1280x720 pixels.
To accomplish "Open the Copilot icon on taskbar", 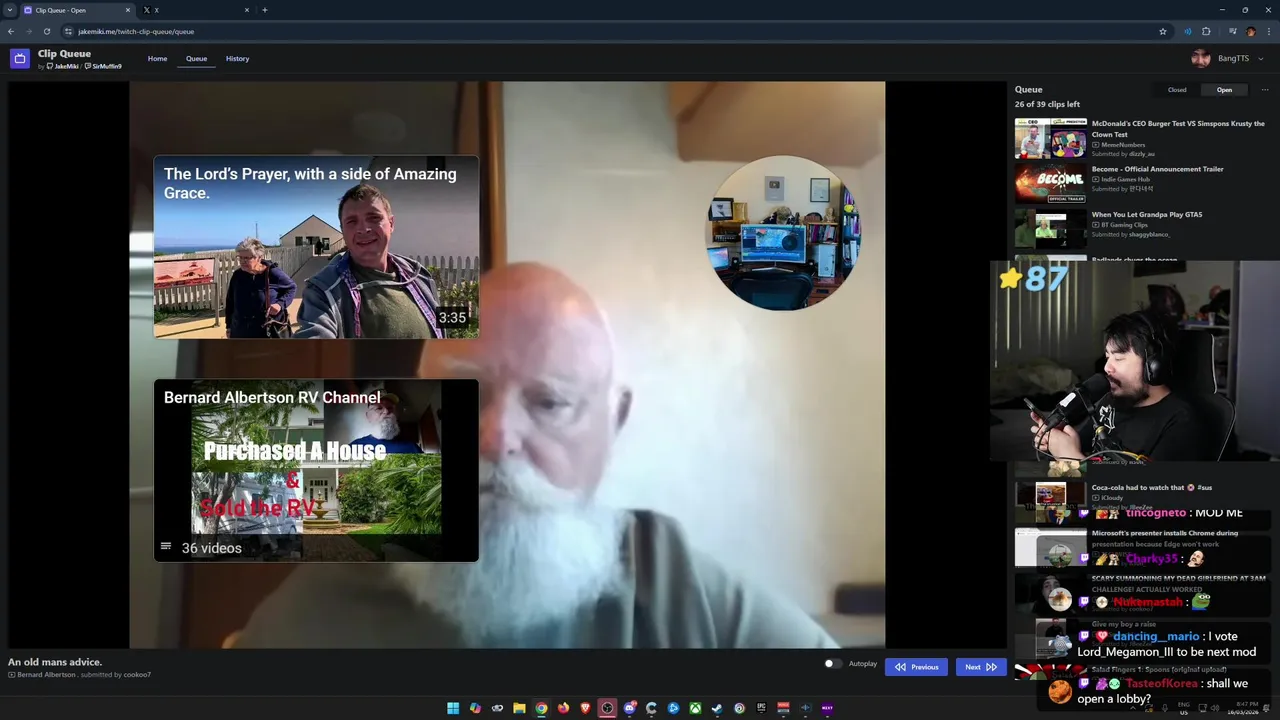I will point(475,708).
